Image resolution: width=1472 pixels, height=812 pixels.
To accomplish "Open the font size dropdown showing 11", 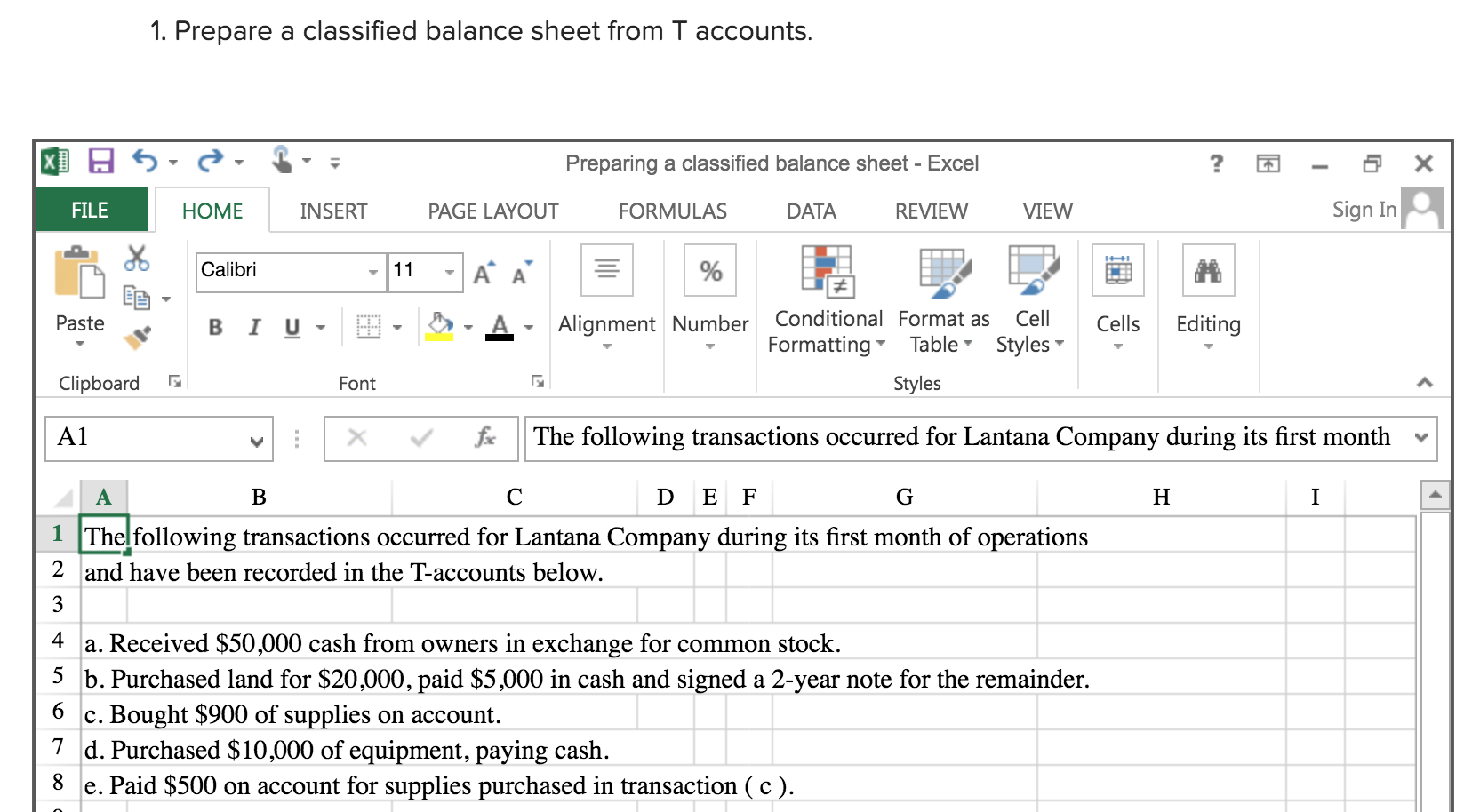I will point(451,271).
